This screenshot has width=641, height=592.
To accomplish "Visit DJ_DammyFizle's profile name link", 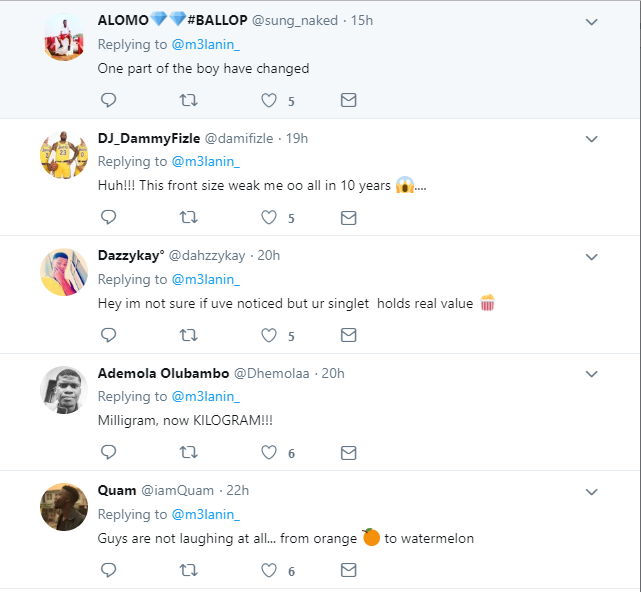I will (x=148, y=138).
